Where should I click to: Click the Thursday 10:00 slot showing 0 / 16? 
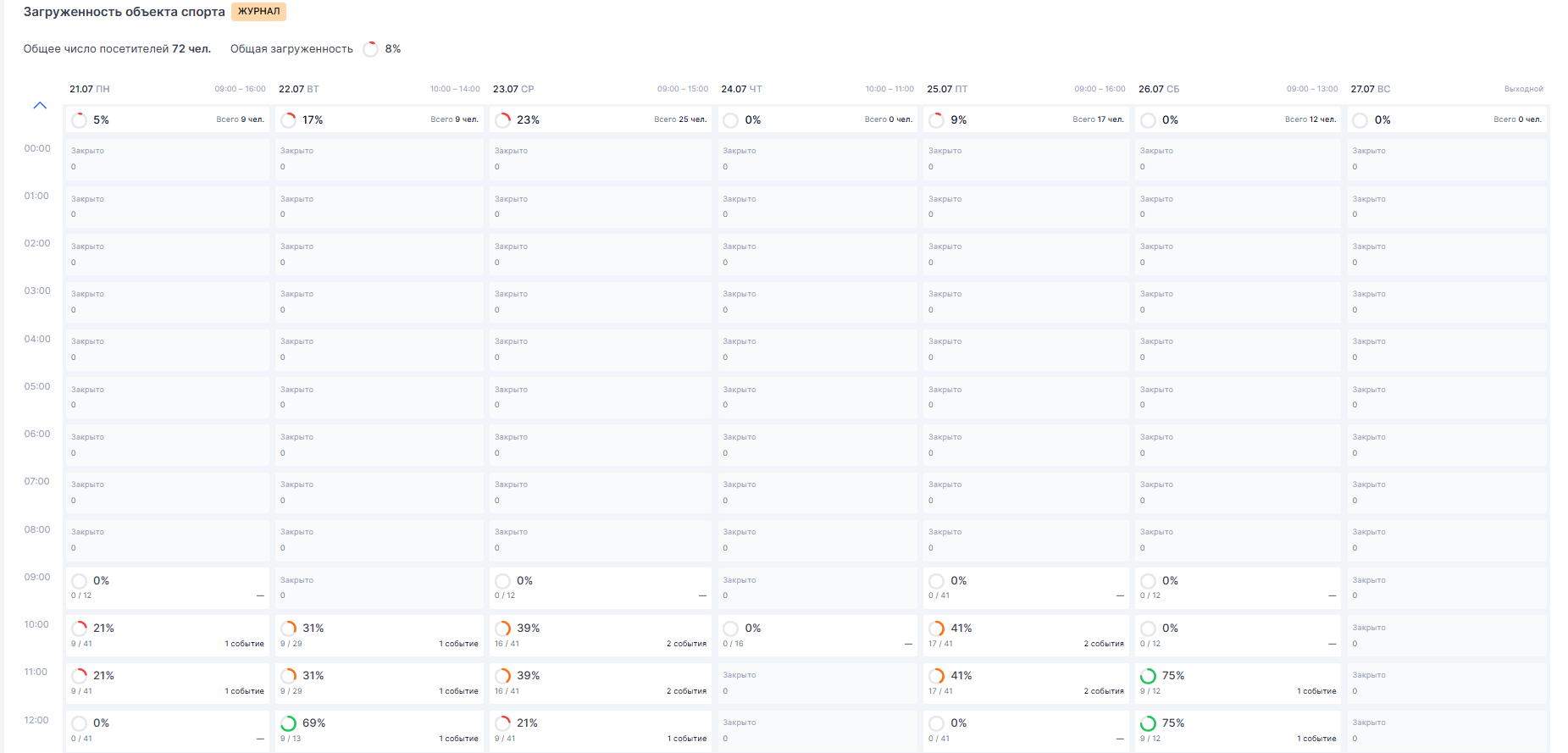(817, 635)
